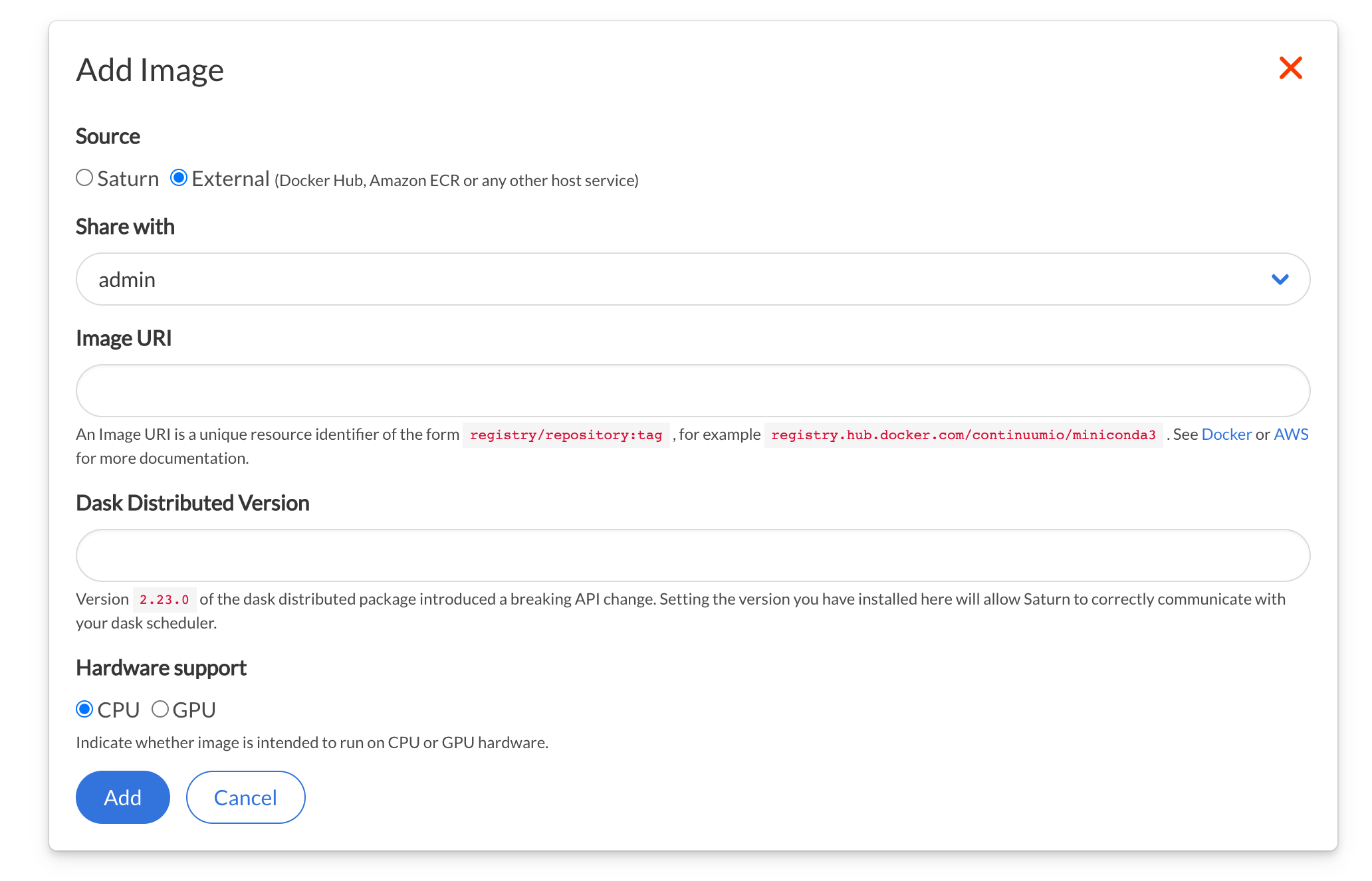This screenshot has height=881, width=1372.
Task: Choose CPU hardware support option
Action: 84,710
